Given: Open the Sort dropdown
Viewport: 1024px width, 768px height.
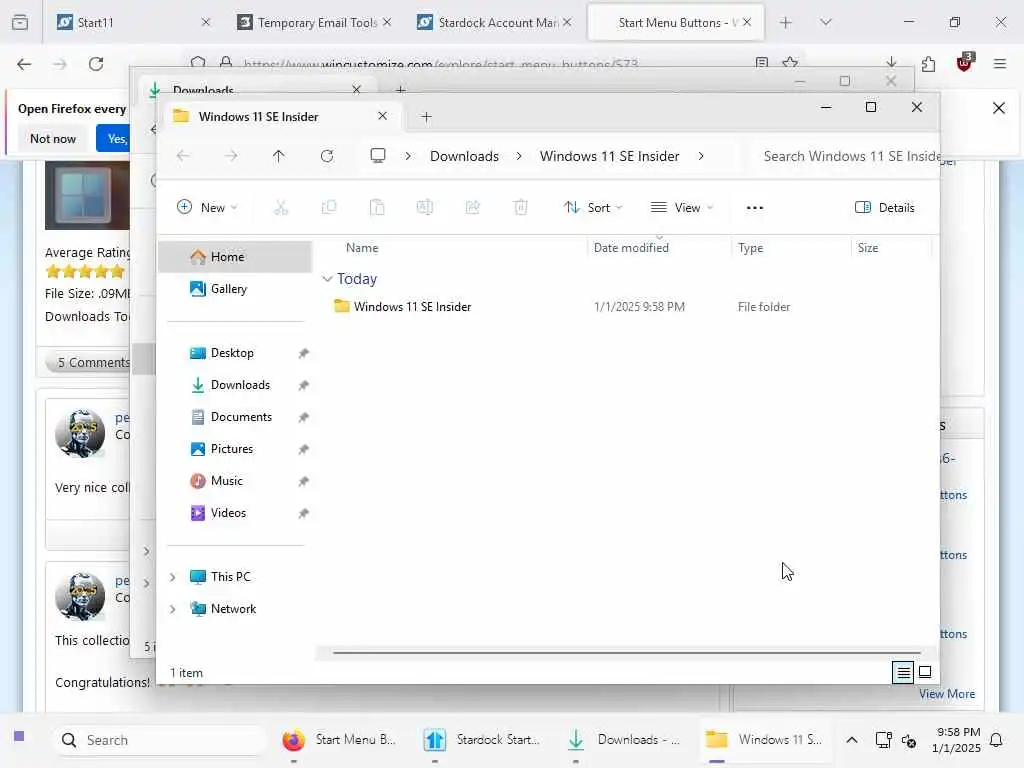Looking at the screenshot, I should point(593,208).
